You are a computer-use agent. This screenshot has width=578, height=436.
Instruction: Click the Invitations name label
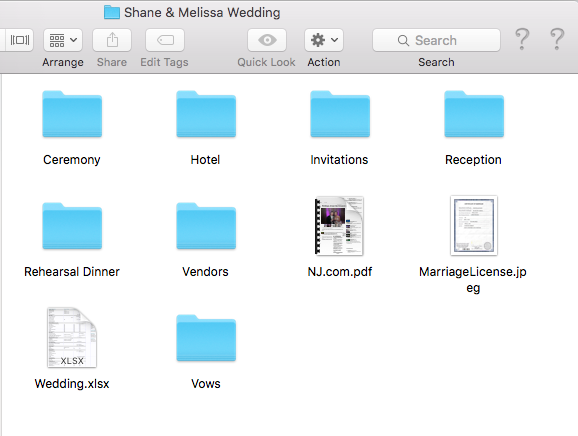click(339, 160)
